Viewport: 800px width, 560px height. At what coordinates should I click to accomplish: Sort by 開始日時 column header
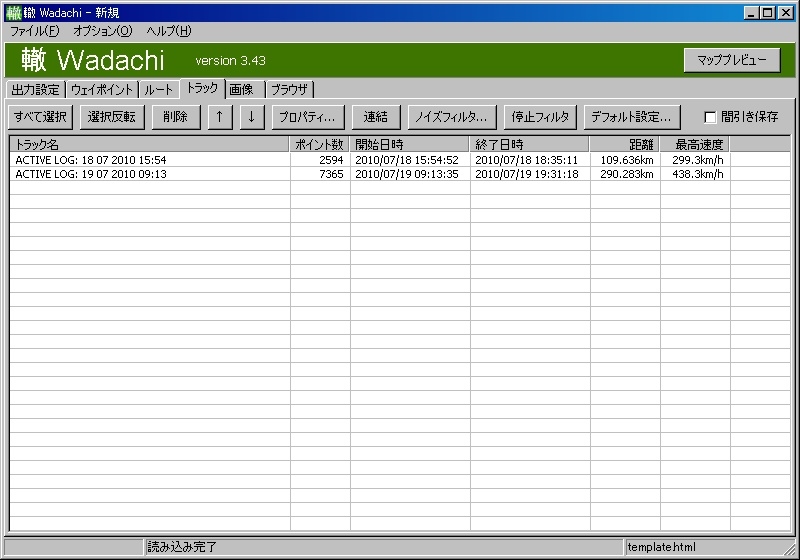click(x=410, y=144)
